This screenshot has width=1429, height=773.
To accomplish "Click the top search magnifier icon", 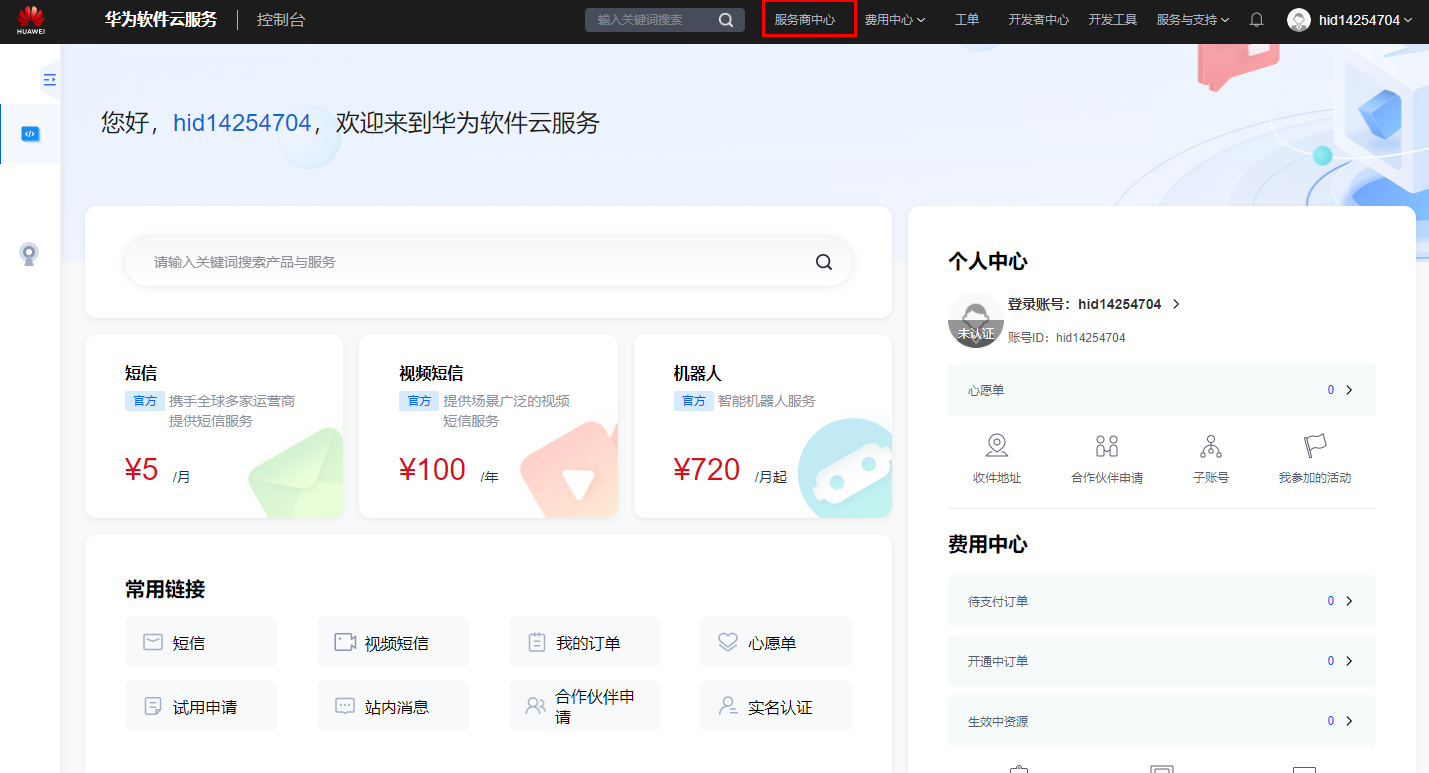I will coord(726,20).
